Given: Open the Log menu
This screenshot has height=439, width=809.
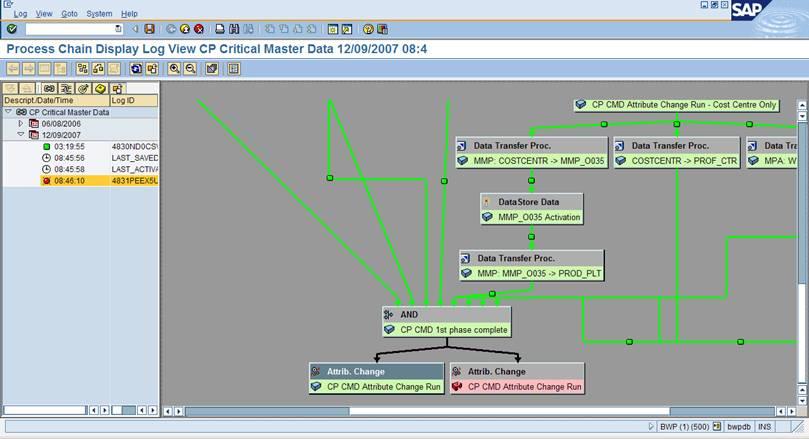Looking at the screenshot, I should pyautogui.click(x=20, y=14).
